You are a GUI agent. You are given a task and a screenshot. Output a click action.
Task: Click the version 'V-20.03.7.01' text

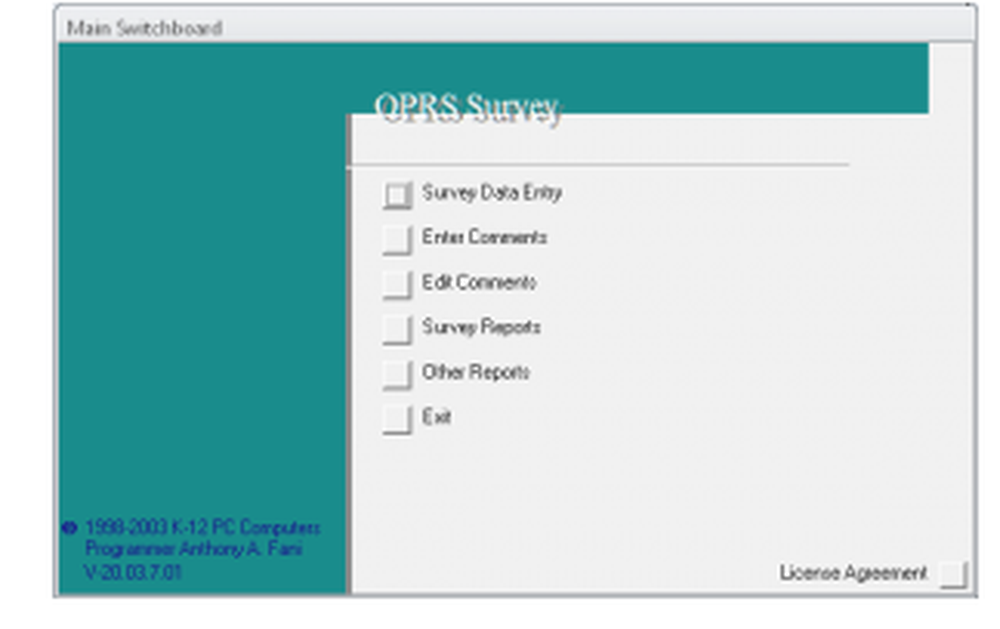point(133,572)
